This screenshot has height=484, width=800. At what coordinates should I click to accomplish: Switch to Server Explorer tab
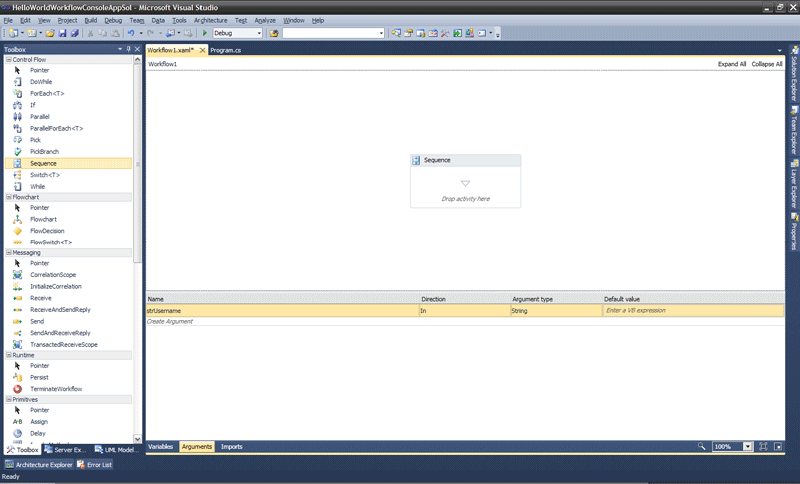[65, 450]
